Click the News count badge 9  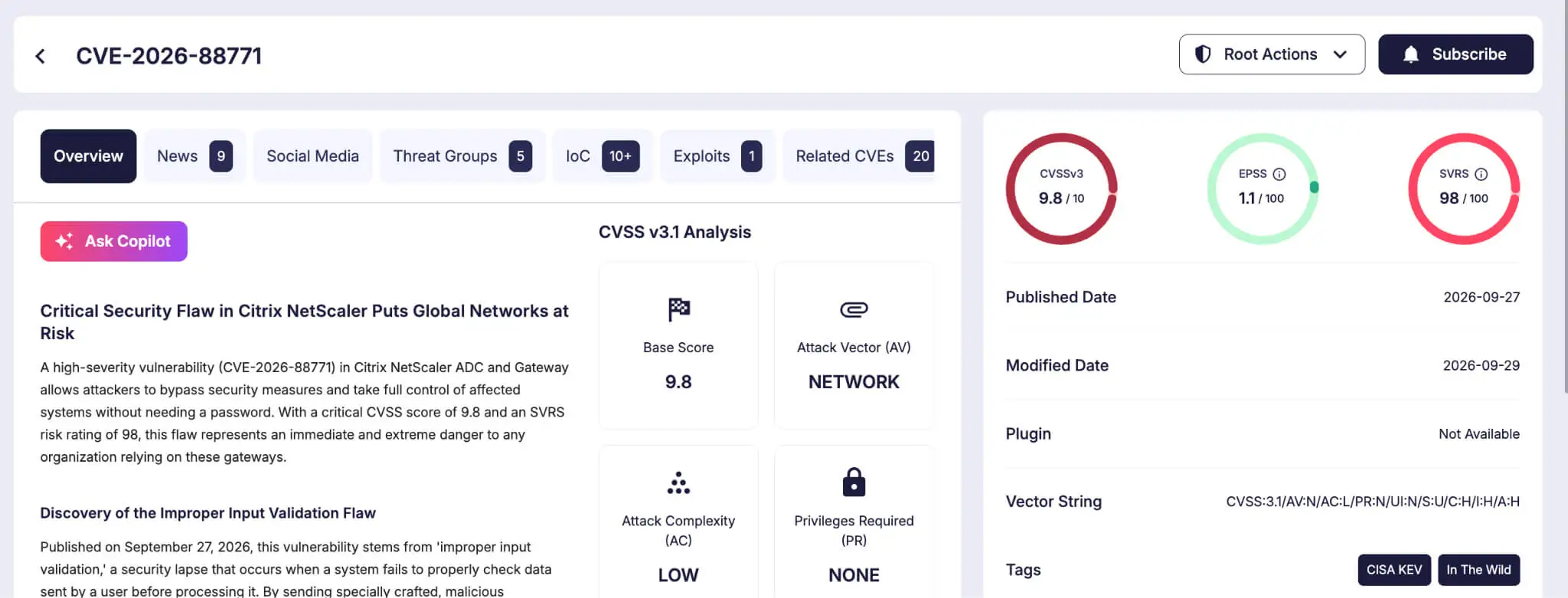pos(220,156)
